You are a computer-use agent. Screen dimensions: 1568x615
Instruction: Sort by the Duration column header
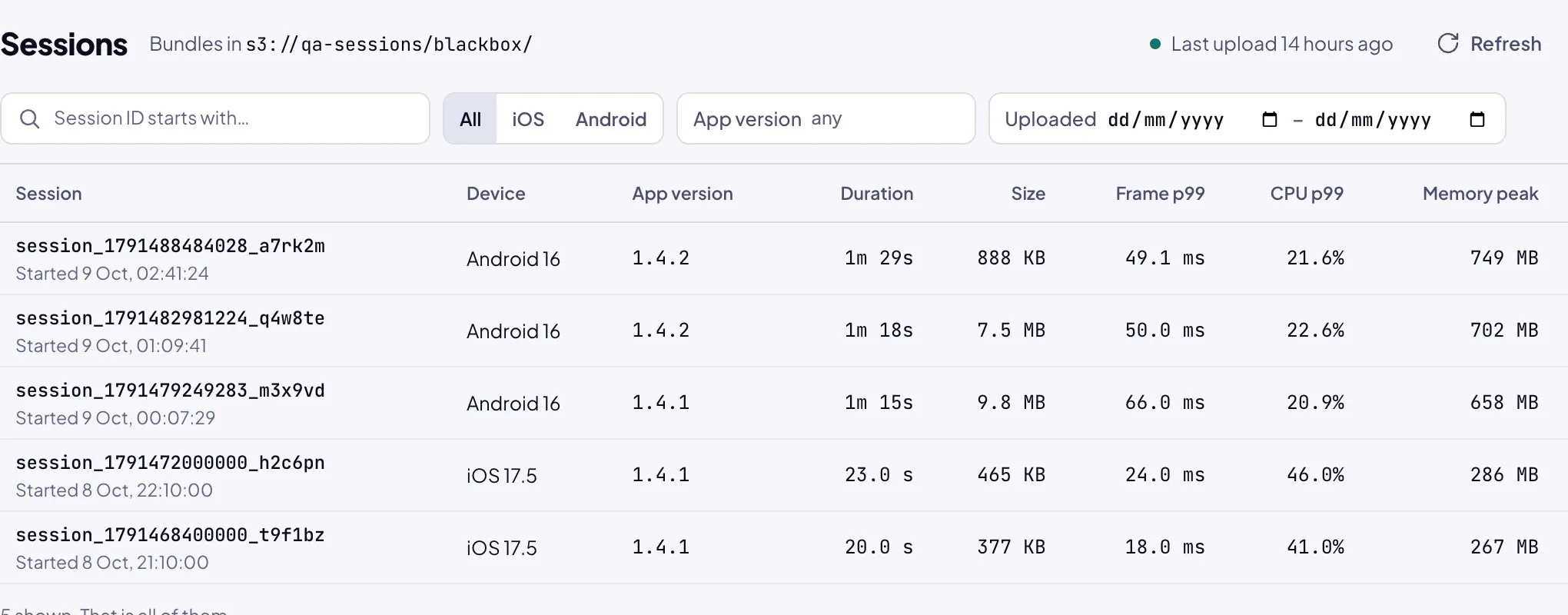876,194
